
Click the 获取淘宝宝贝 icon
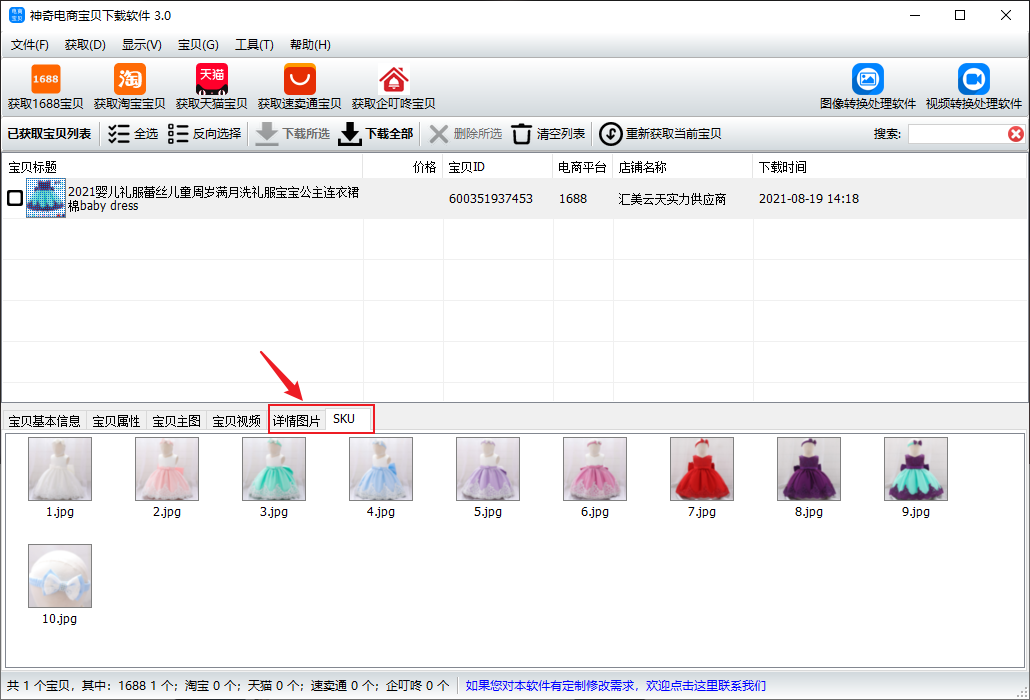(129, 79)
